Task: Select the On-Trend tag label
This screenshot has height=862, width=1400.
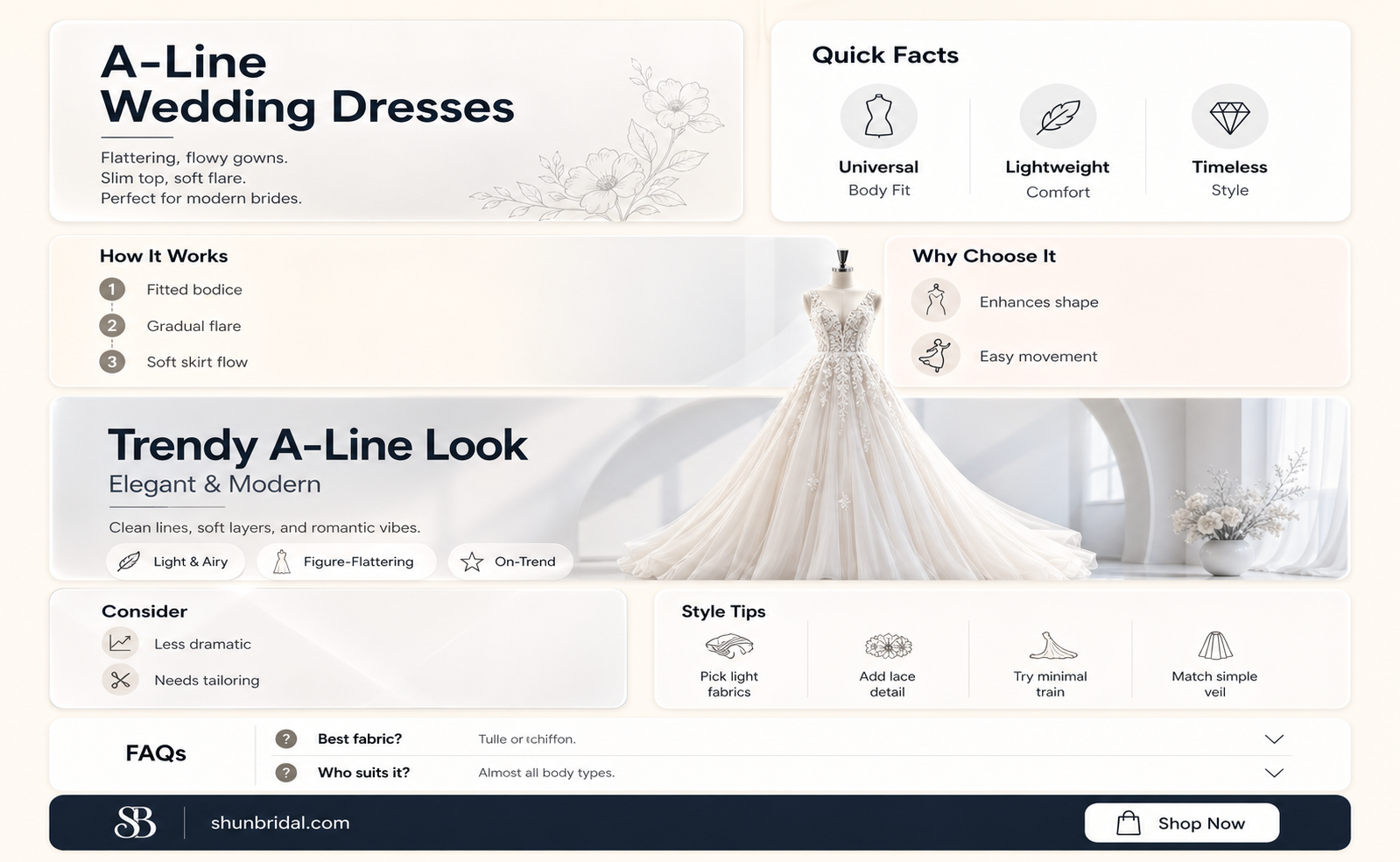Action: point(524,562)
